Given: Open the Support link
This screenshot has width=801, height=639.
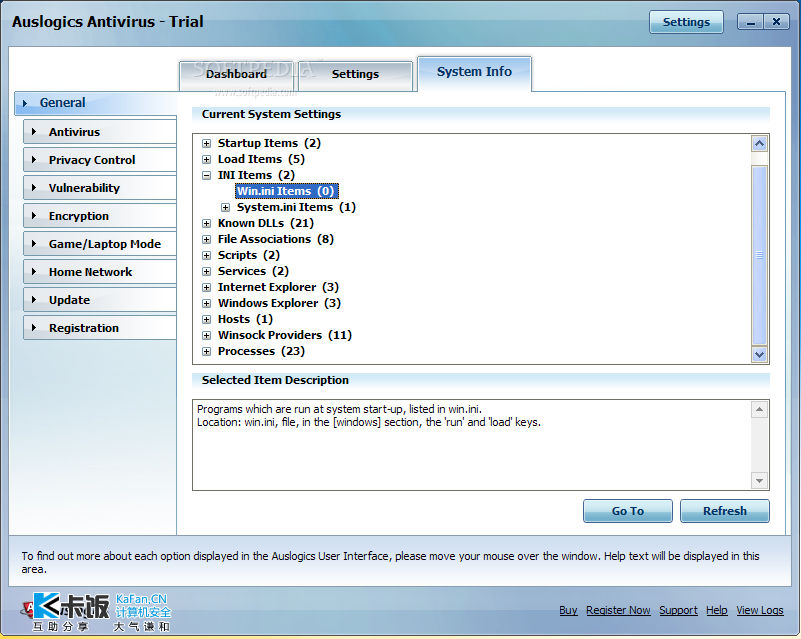Looking at the screenshot, I should click(x=678, y=610).
